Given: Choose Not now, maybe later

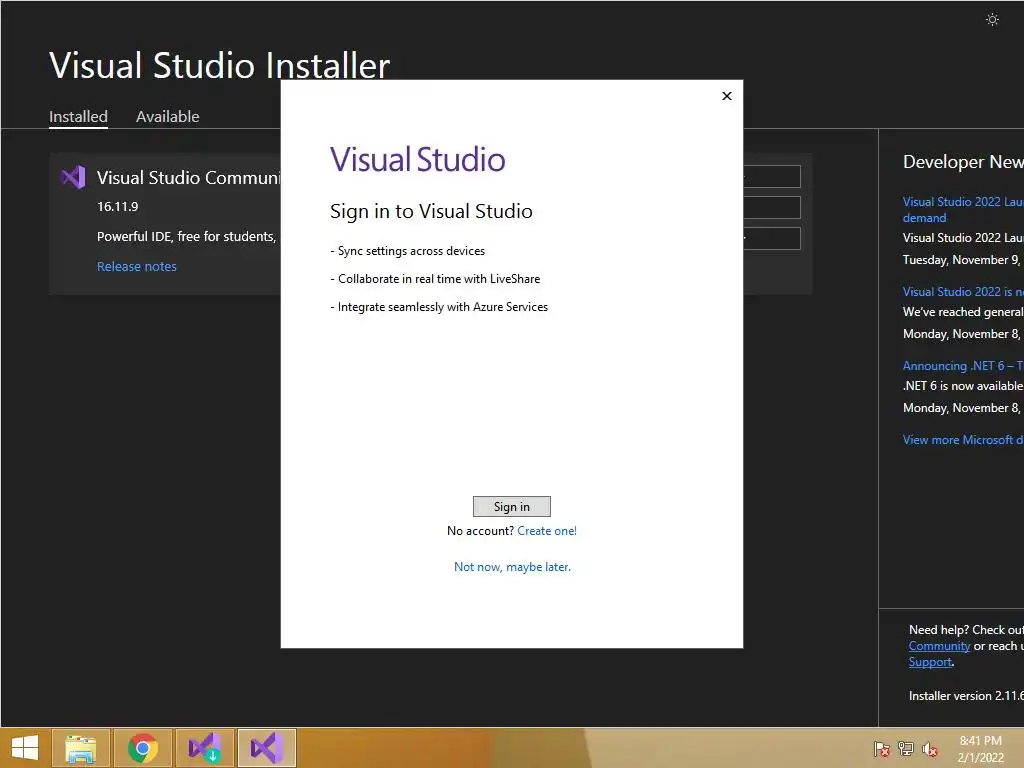Looking at the screenshot, I should tap(512, 567).
